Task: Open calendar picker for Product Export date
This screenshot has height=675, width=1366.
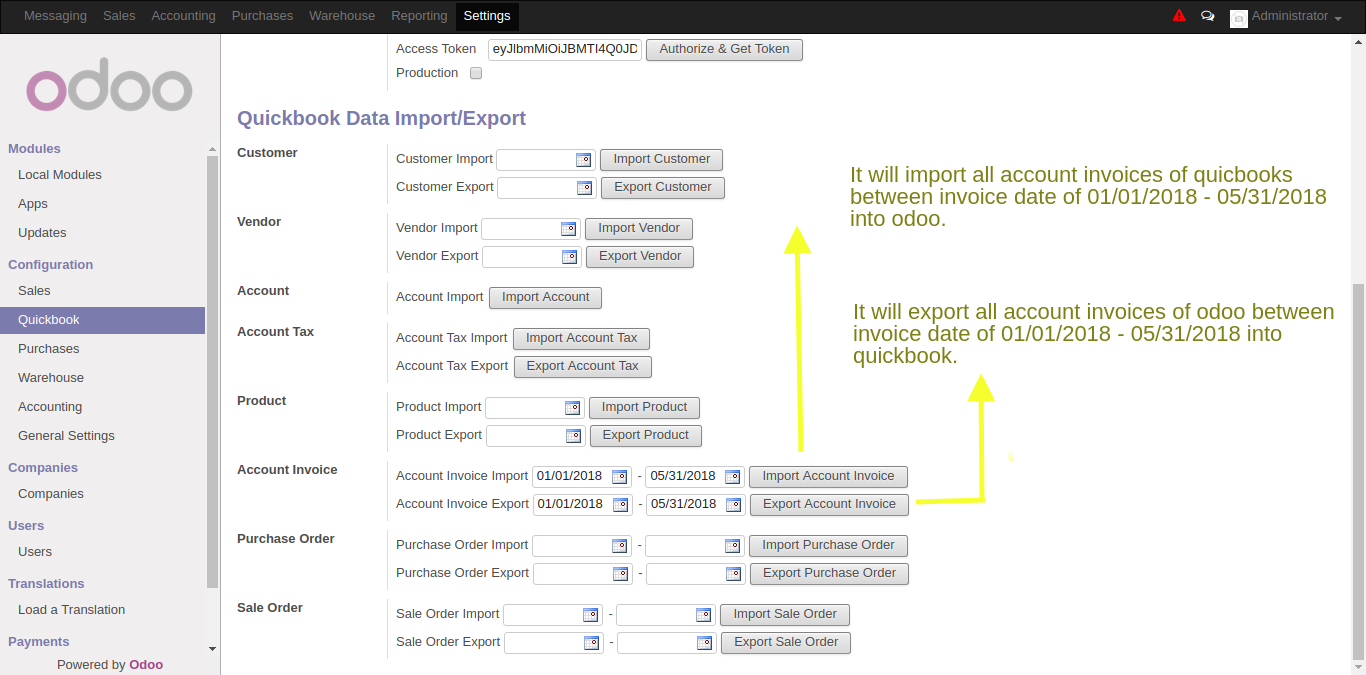Action: click(x=573, y=436)
